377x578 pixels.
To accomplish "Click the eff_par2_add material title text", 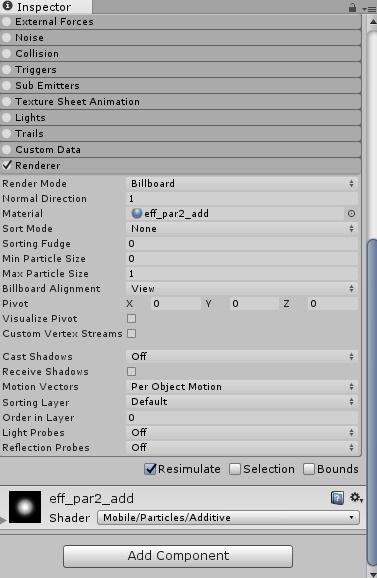I will (91, 498).
